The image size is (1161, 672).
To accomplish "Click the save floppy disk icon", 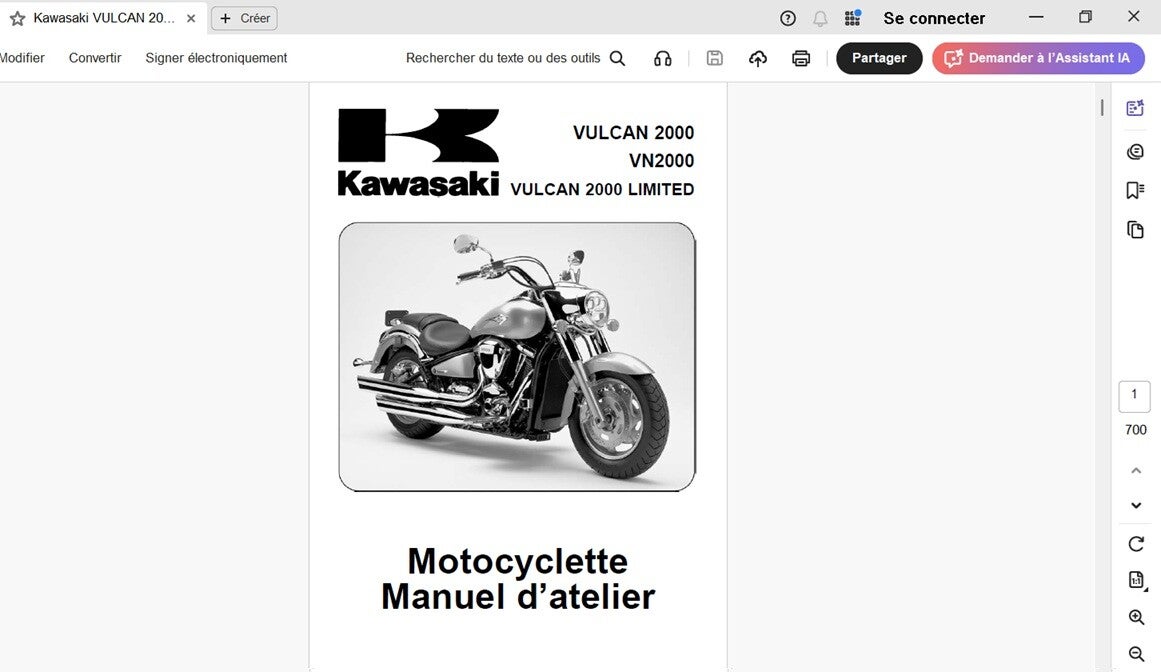I will pos(715,58).
